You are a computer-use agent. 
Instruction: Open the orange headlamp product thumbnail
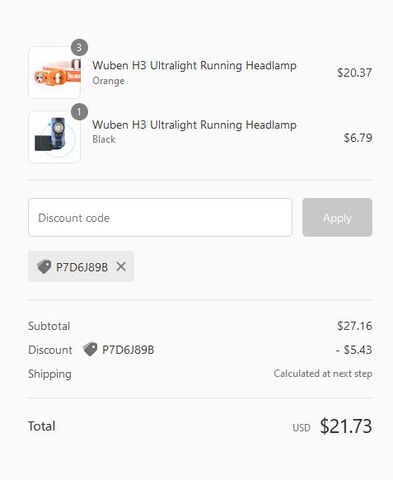tap(55, 72)
